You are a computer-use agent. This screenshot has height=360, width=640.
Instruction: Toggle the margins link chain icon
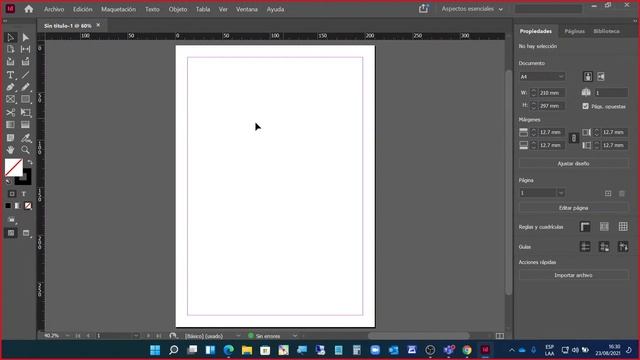point(573,138)
